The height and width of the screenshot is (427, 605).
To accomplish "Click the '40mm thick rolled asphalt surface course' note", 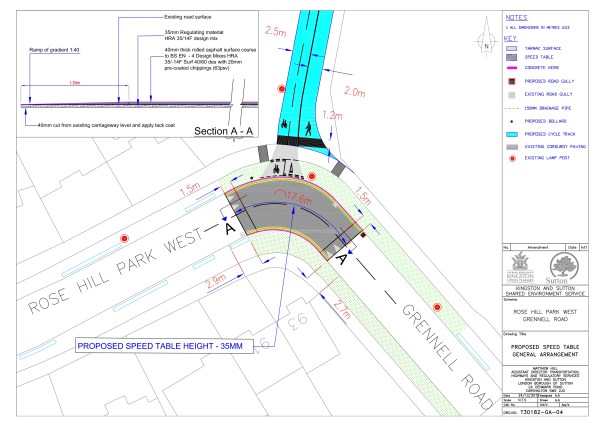I will (x=210, y=59).
